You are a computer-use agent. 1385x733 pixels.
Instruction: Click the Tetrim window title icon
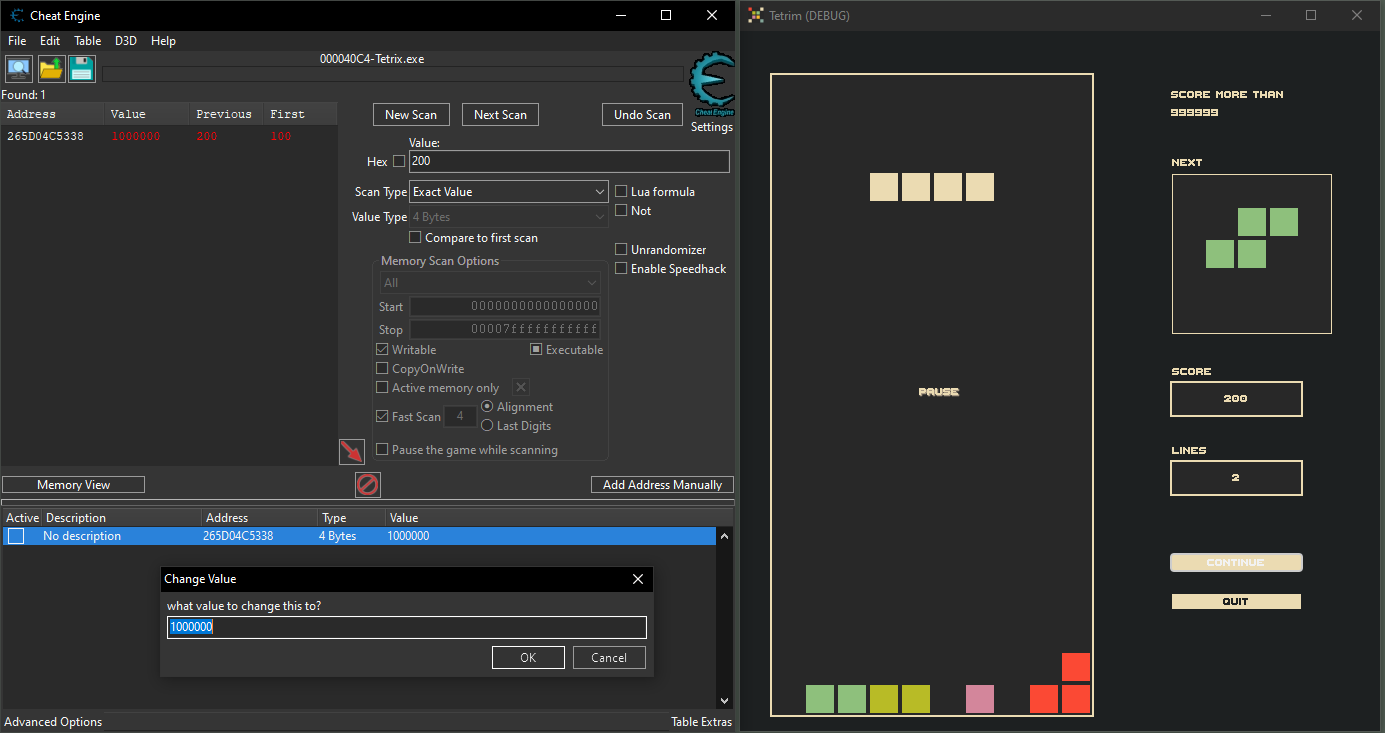pyautogui.click(x=756, y=15)
